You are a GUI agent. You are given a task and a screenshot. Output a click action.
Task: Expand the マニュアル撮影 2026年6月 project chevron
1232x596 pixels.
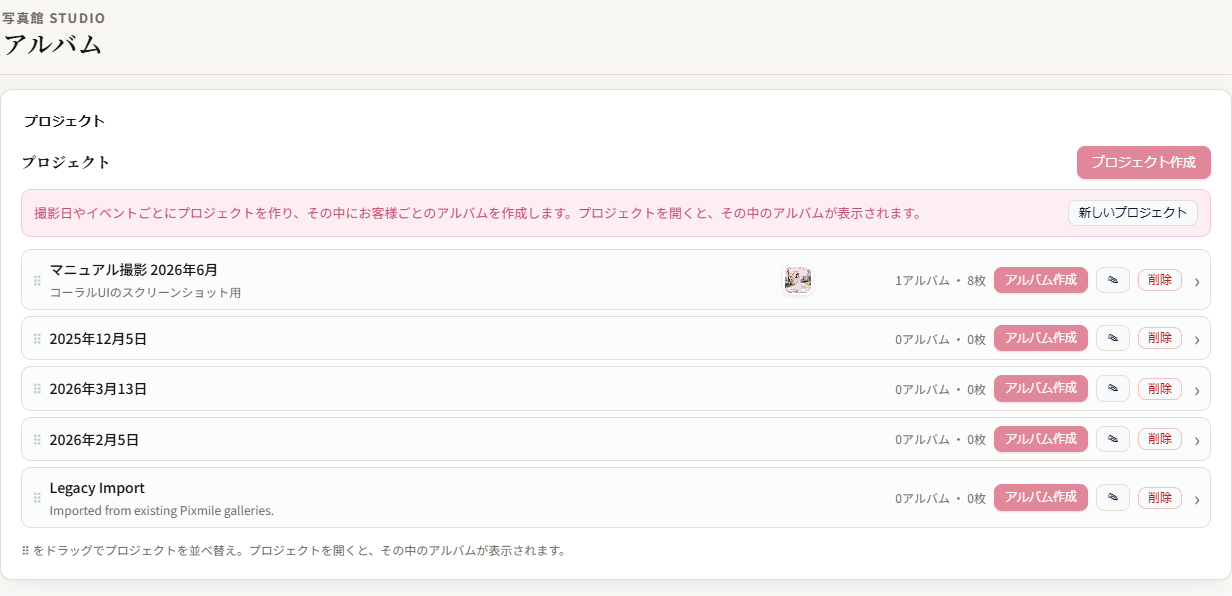pyautogui.click(x=1196, y=281)
